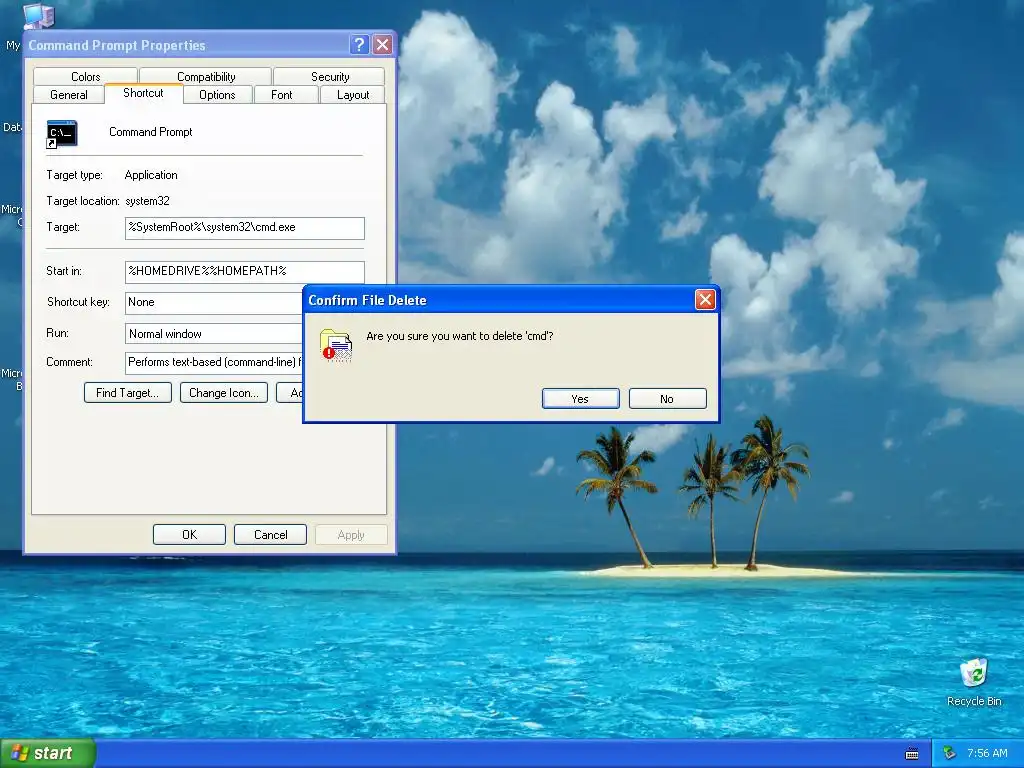Screen dimensions: 1024x768
Task: Open the Layout tab
Action: point(353,95)
